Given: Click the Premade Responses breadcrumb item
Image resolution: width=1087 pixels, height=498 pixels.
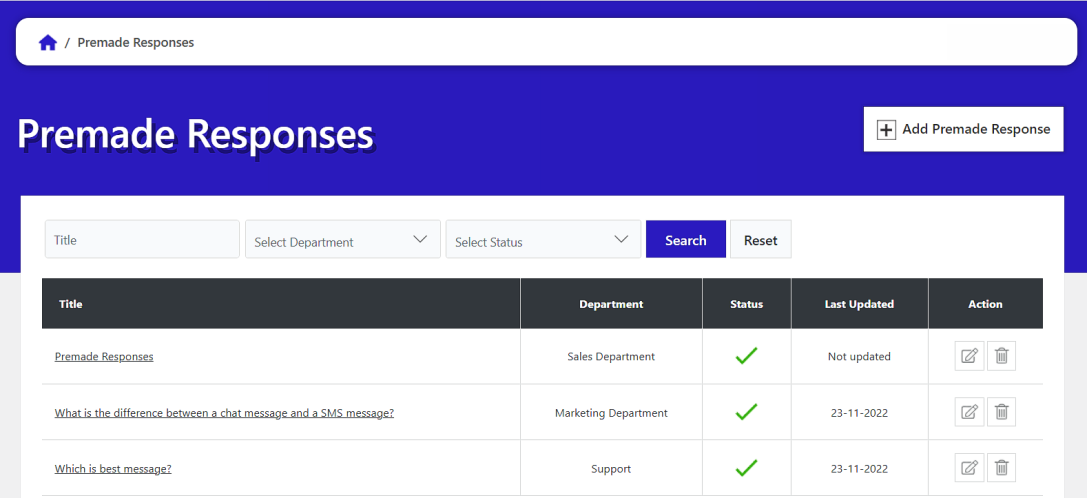Looking at the screenshot, I should [136, 43].
